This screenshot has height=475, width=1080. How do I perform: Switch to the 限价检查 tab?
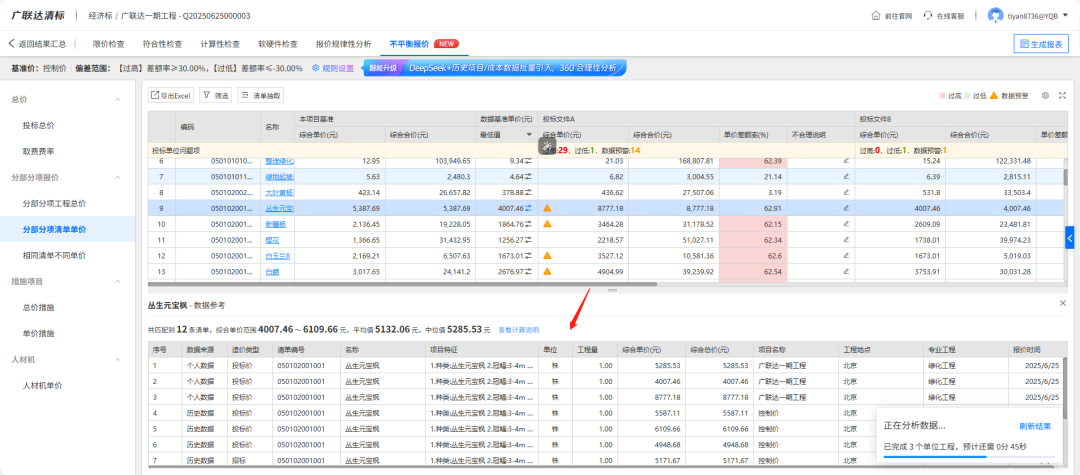(108, 44)
